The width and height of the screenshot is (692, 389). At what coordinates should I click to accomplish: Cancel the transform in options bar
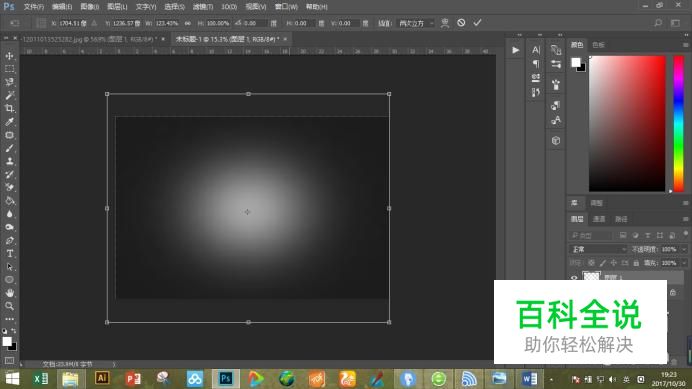pos(461,23)
